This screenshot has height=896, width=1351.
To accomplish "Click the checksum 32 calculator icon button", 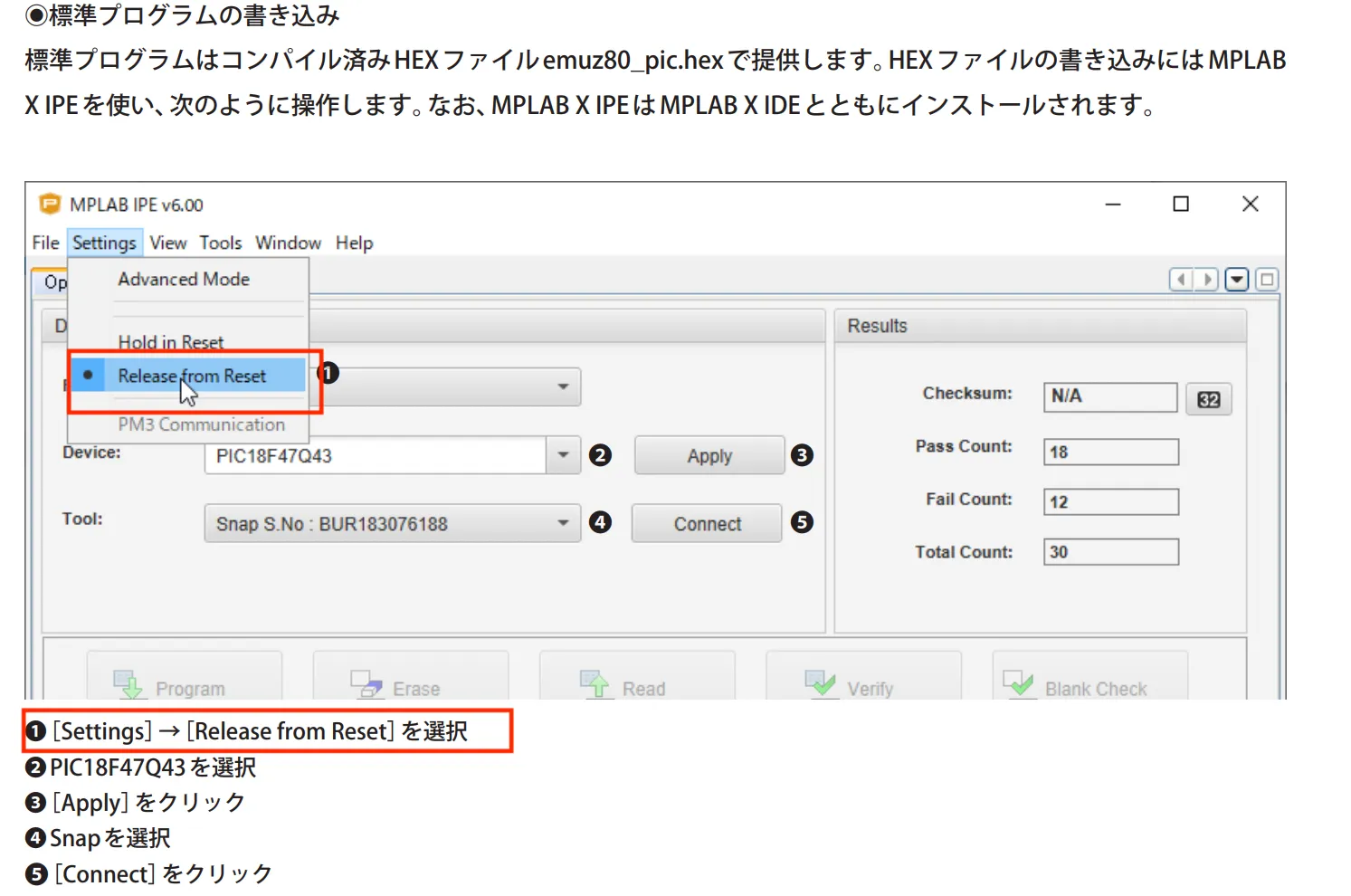I will point(1209,399).
